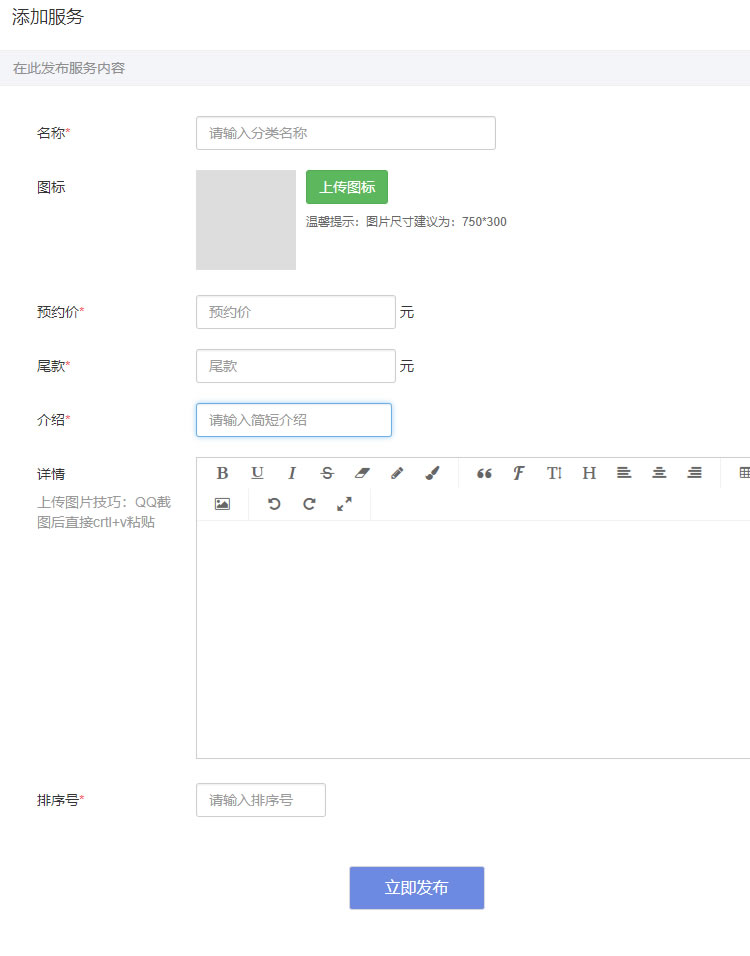Screen dimensions: 750x956
Task: Toggle strikethrough formatting
Action: [327, 473]
